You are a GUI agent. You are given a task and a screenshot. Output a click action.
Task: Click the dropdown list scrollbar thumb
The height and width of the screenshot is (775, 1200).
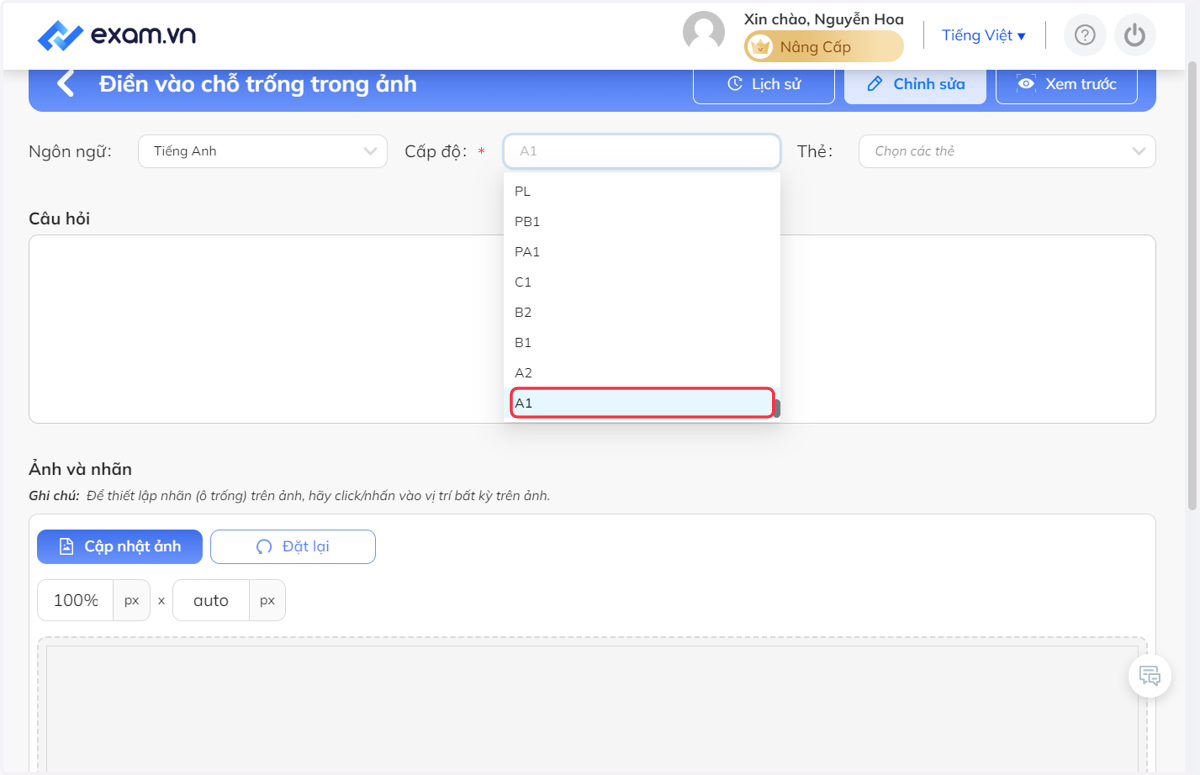(776, 408)
